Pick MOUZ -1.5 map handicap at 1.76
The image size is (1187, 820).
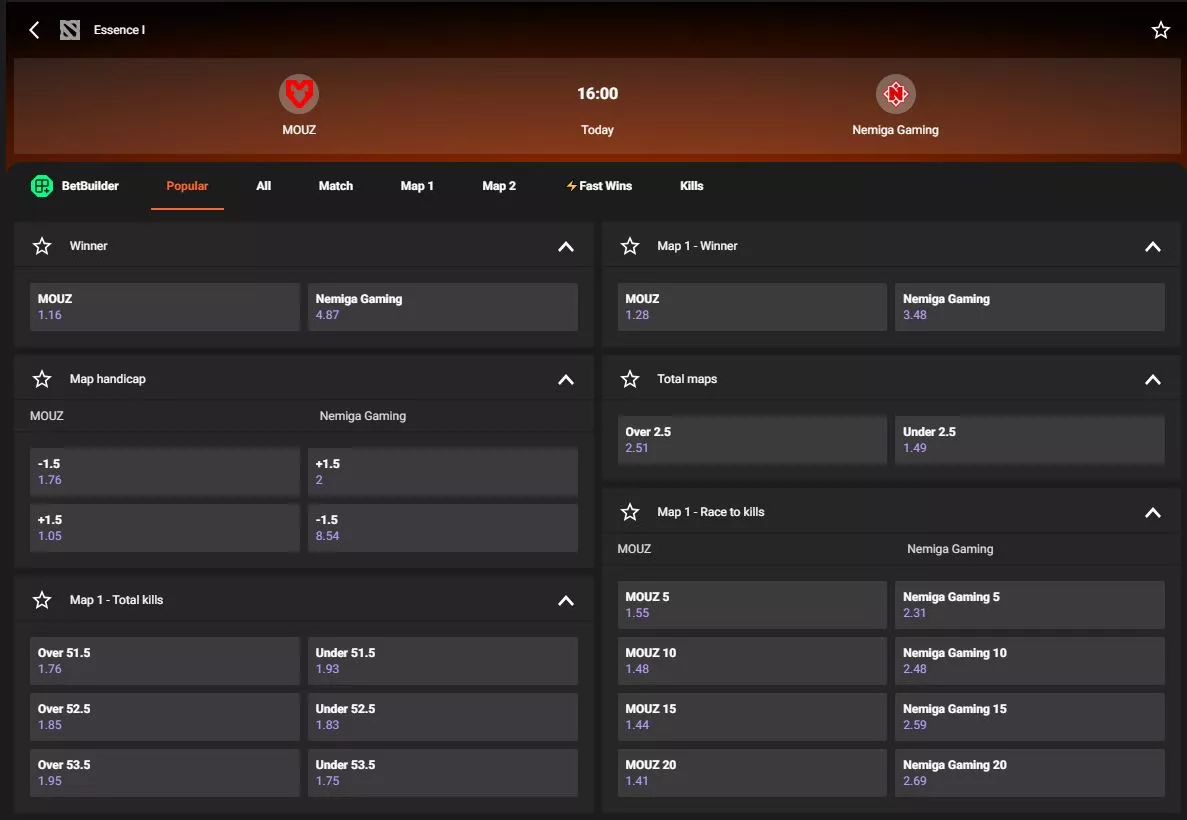165,472
